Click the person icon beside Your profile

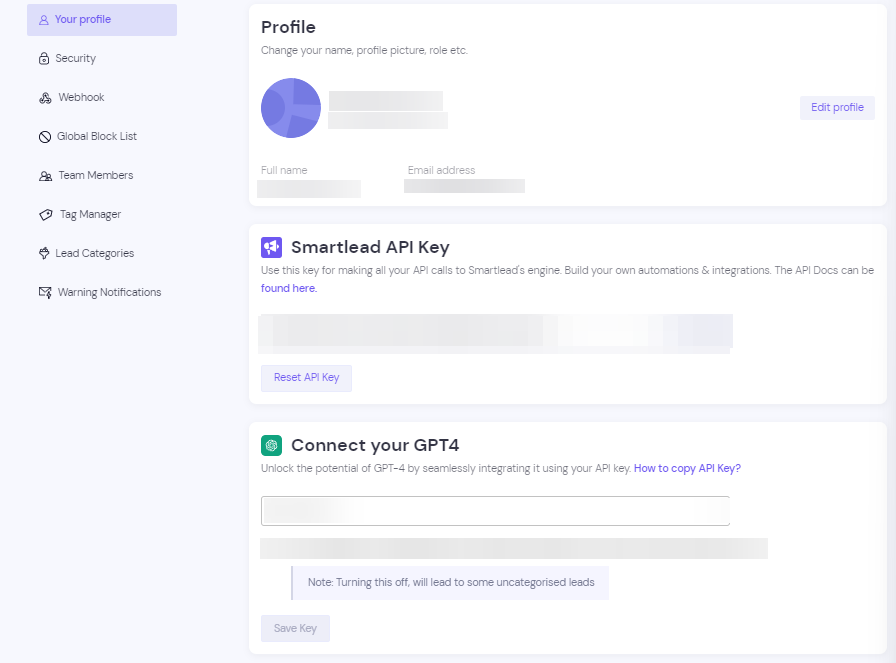click(x=43, y=20)
